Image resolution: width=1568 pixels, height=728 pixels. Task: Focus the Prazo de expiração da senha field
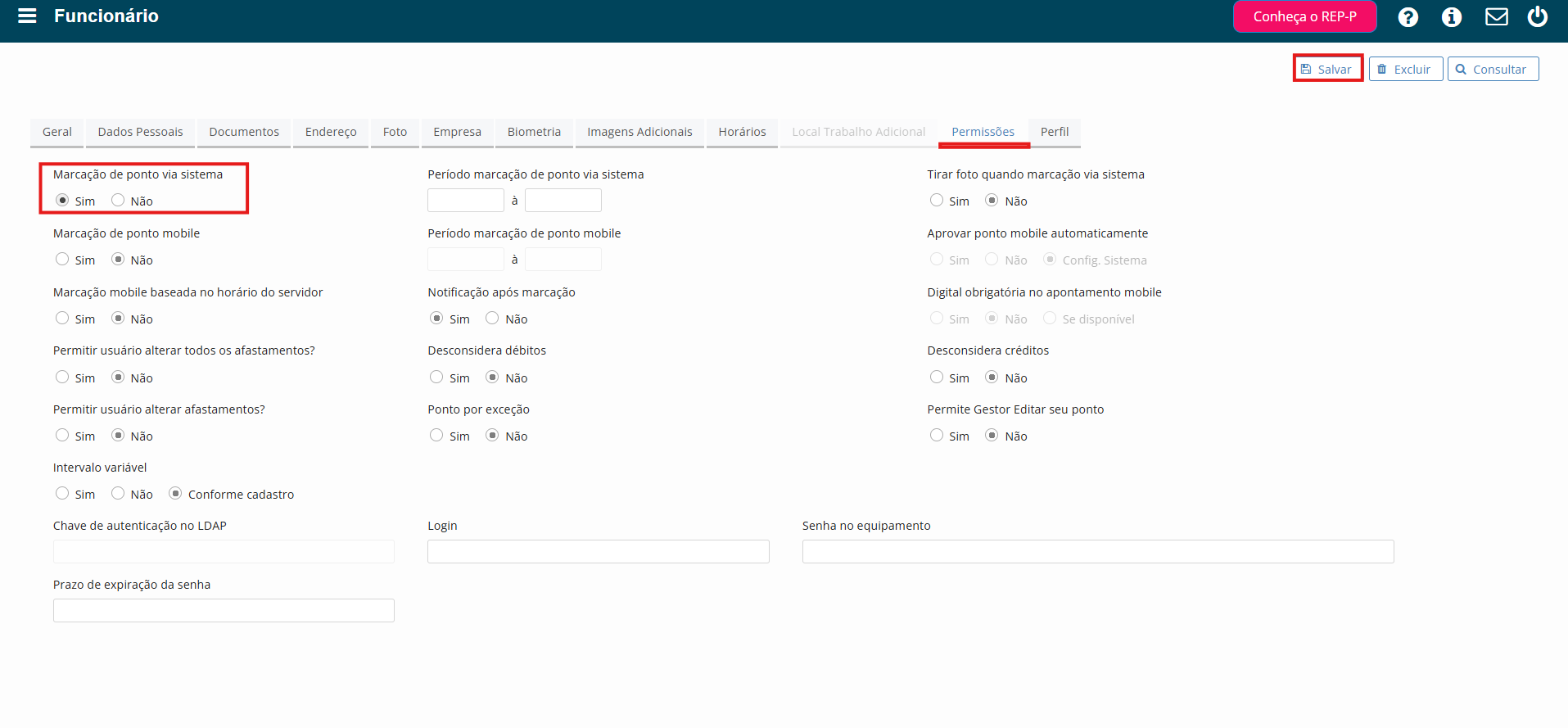coord(224,610)
